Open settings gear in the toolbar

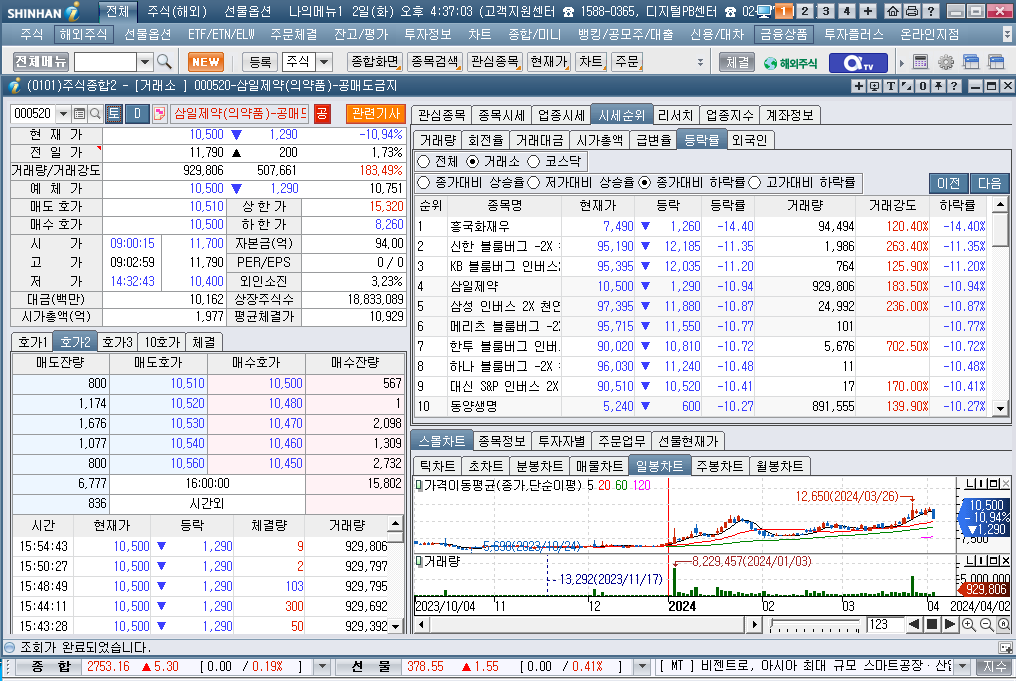pyautogui.click(x=946, y=62)
